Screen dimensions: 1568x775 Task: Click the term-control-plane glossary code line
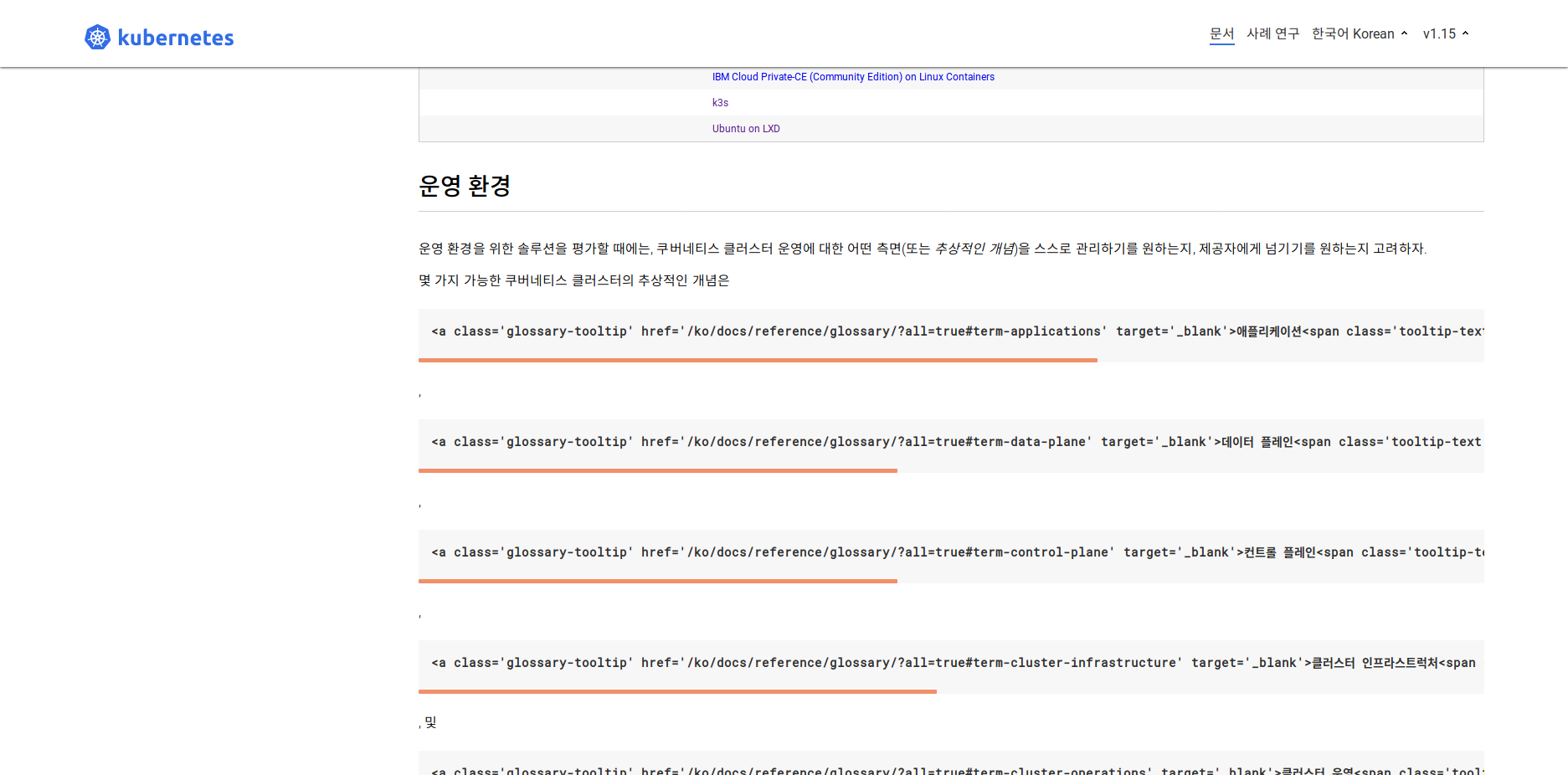coord(958,552)
